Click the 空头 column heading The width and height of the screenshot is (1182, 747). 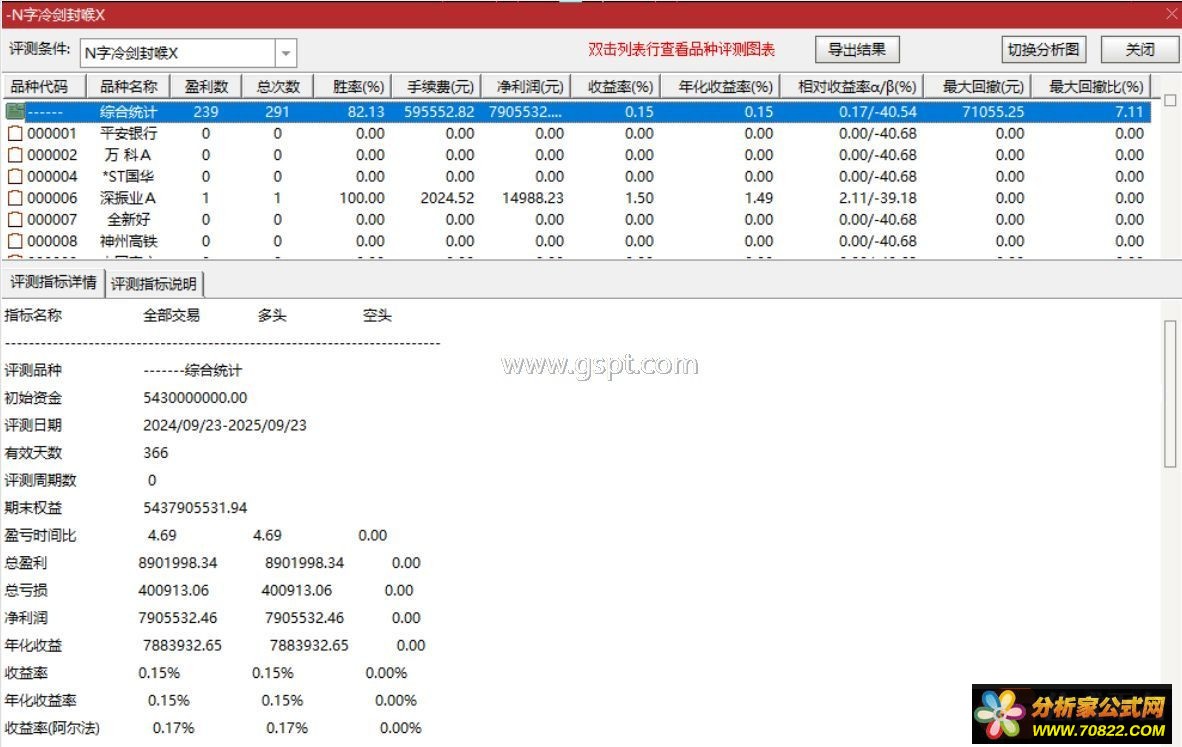pos(377,315)
